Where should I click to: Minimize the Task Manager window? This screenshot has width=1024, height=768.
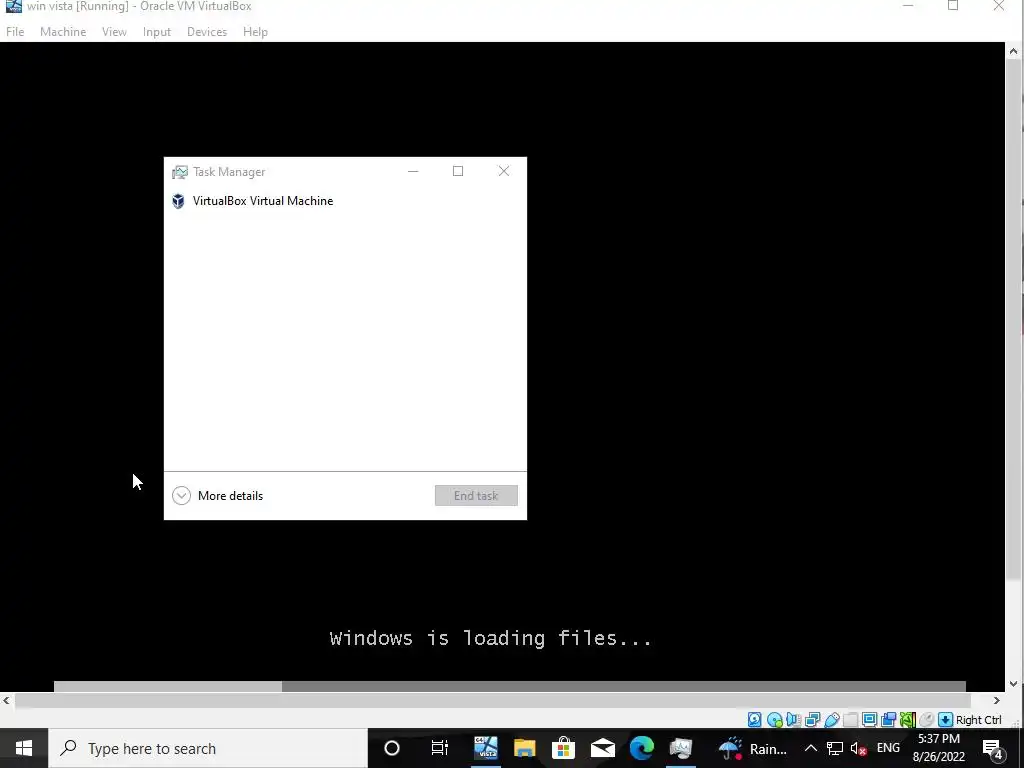(x=413, y=171)
